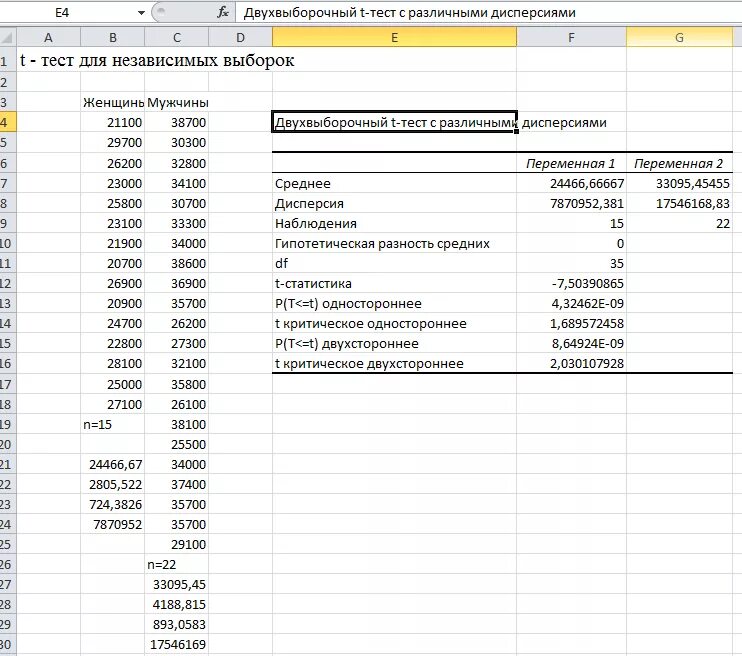Select column E header

click(x=394, y=37)
